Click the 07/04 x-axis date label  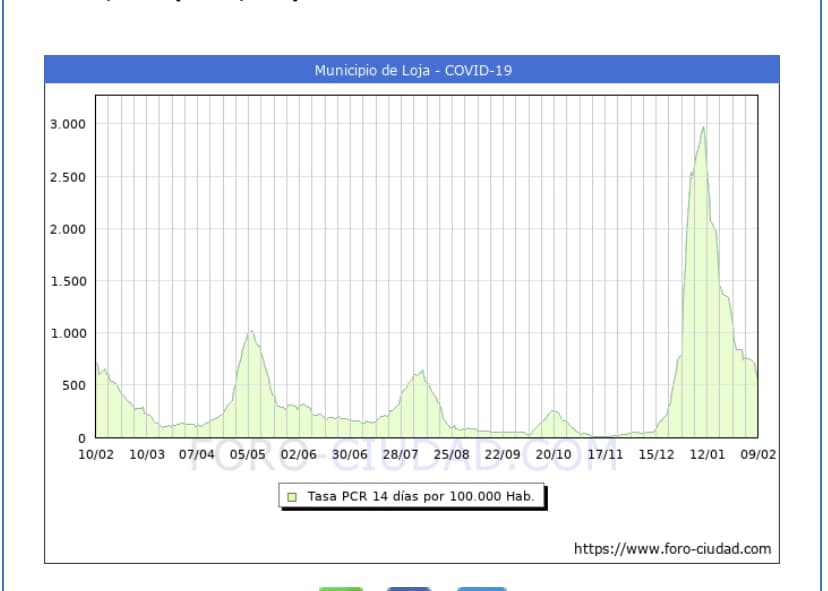(197, 454)
